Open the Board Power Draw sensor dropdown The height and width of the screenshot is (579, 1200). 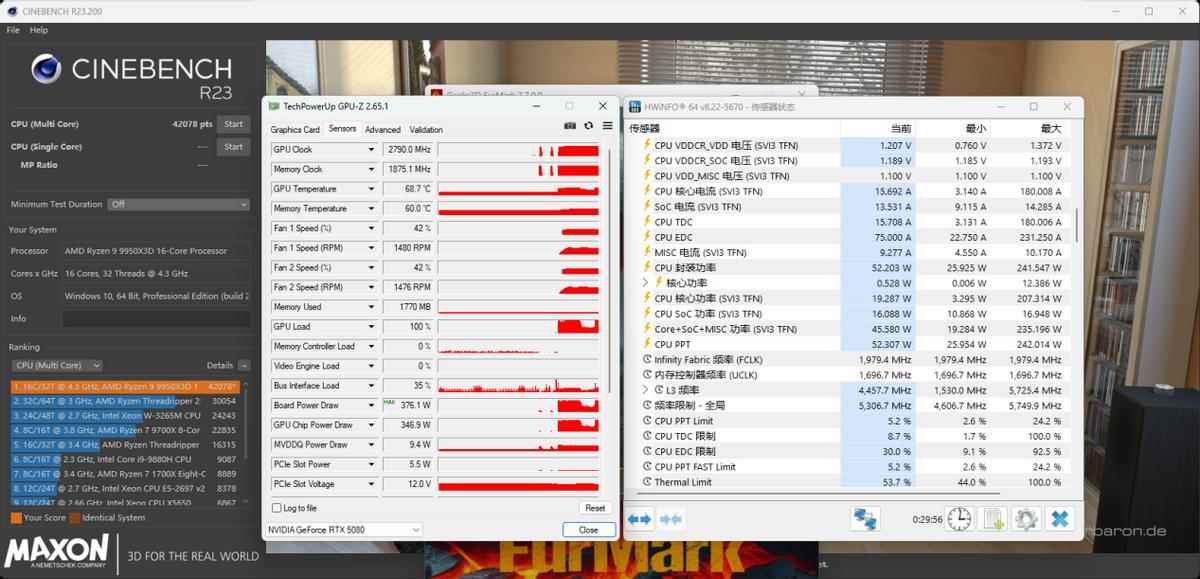coord(371,405)
